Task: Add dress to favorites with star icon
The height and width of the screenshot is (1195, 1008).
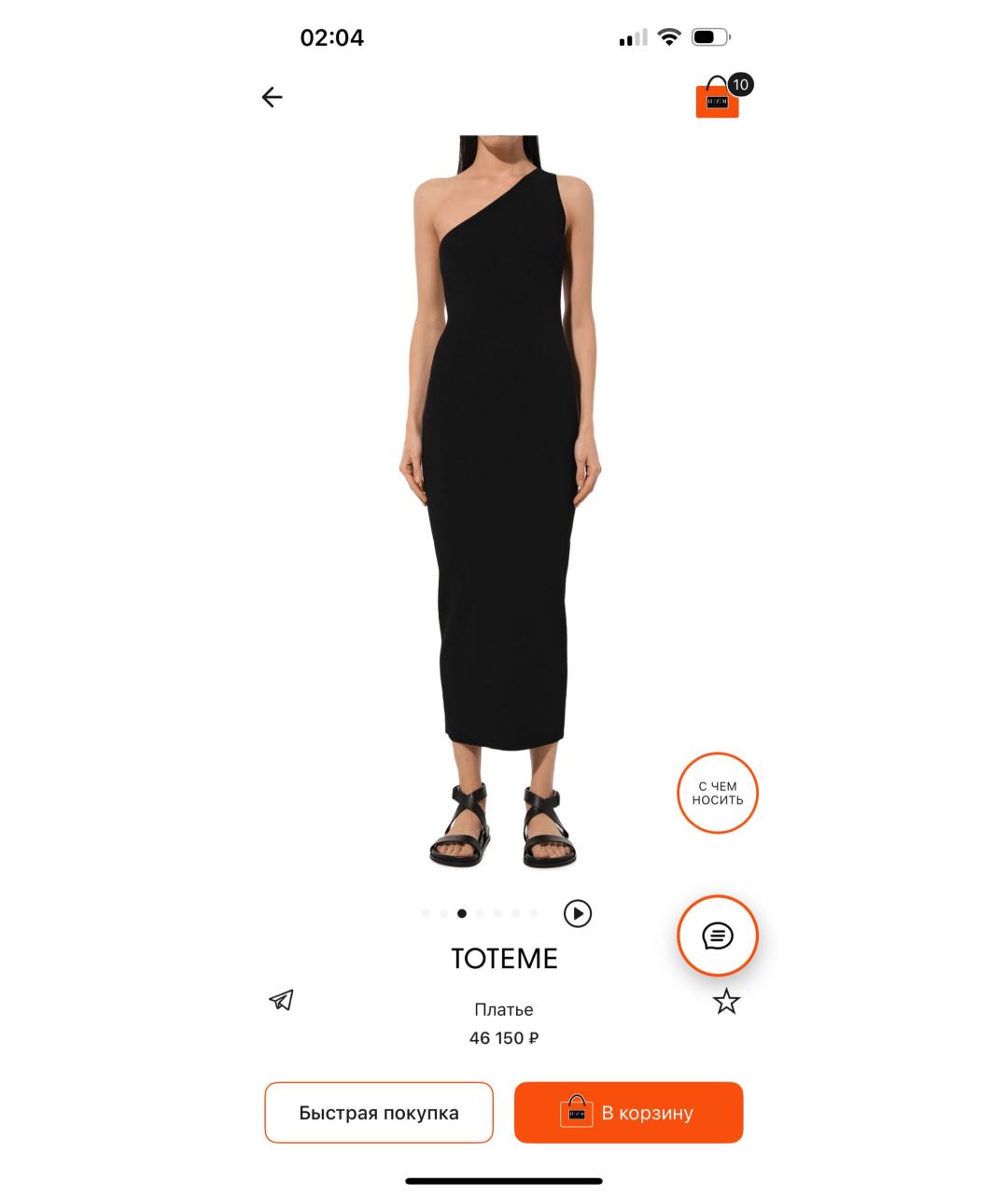Action: (726, 1002)
